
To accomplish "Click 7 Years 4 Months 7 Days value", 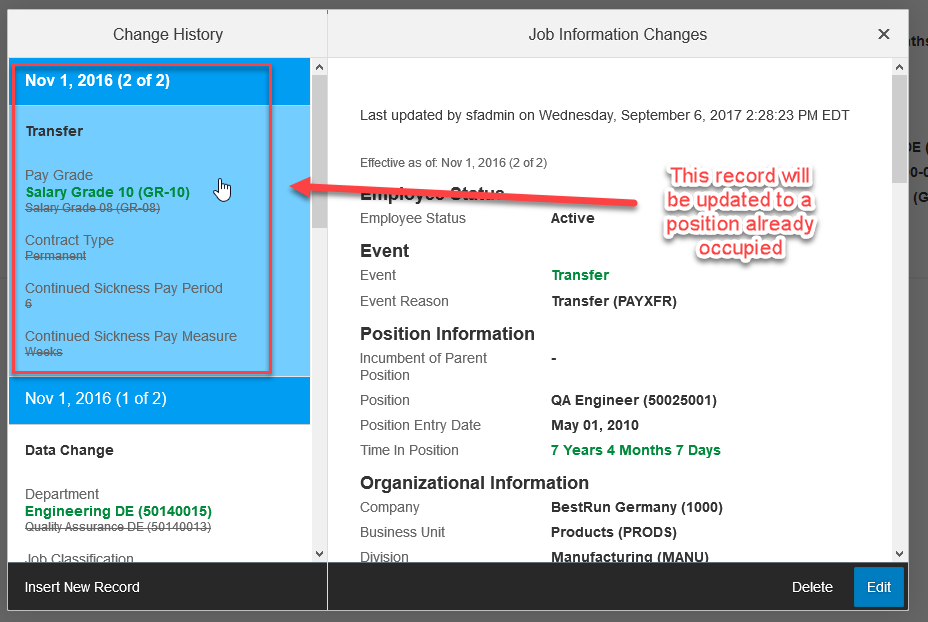I will click(x=636, y=450).
